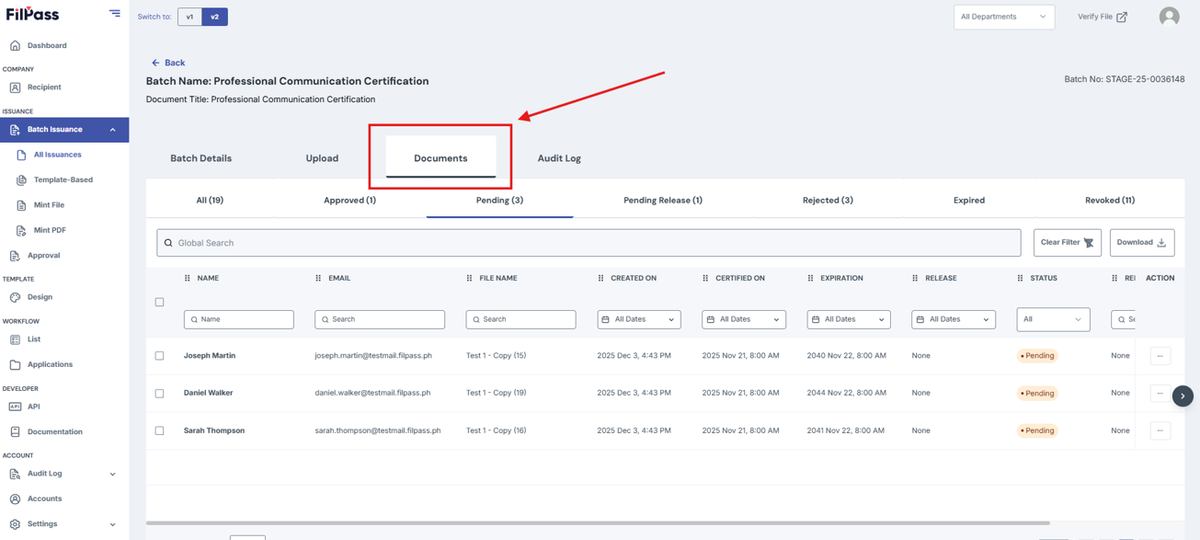Open Accounts page in sidebar

point(45,498)
